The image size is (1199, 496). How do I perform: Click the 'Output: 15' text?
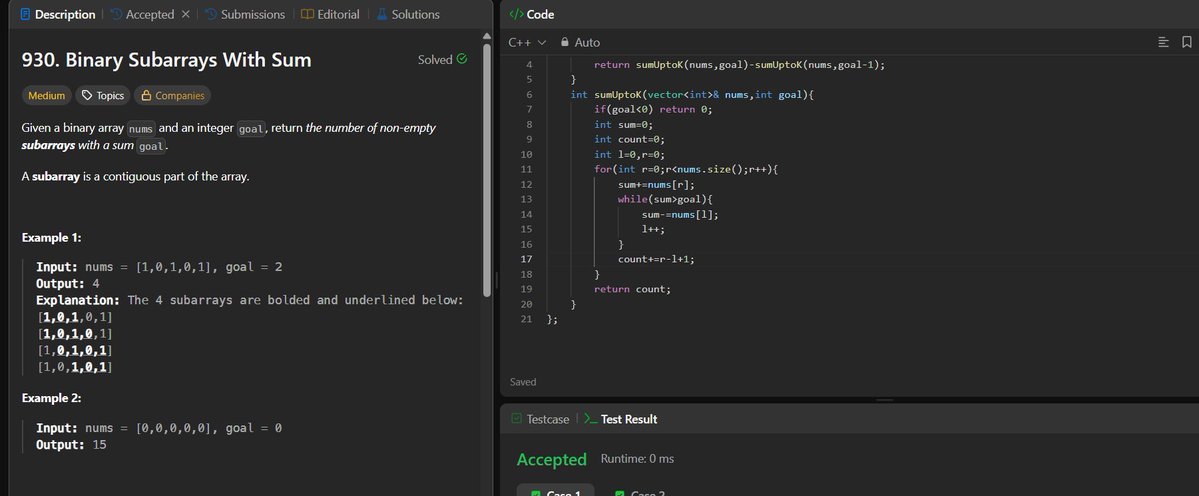tap(71, 444)
